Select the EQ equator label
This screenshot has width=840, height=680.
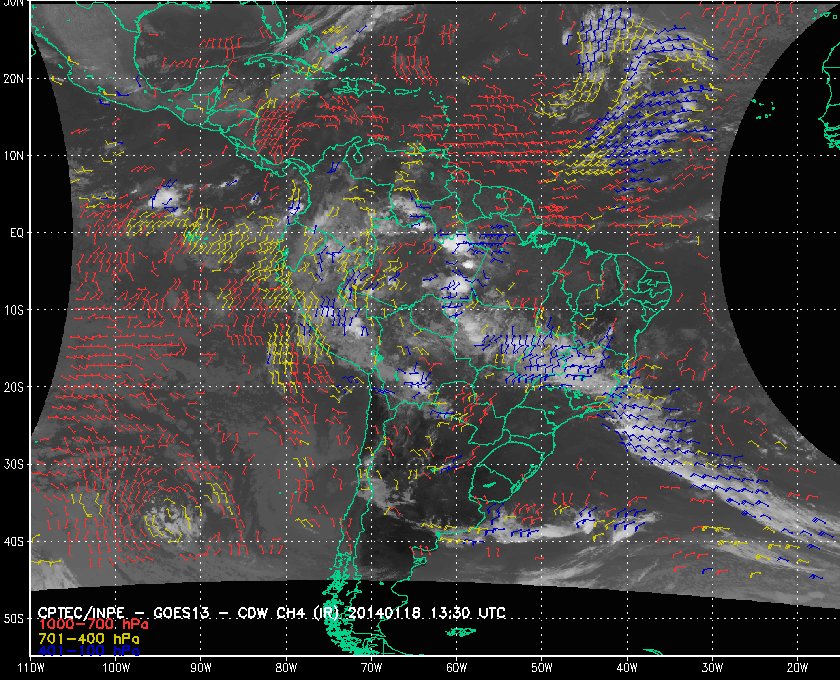pos(17,233)
